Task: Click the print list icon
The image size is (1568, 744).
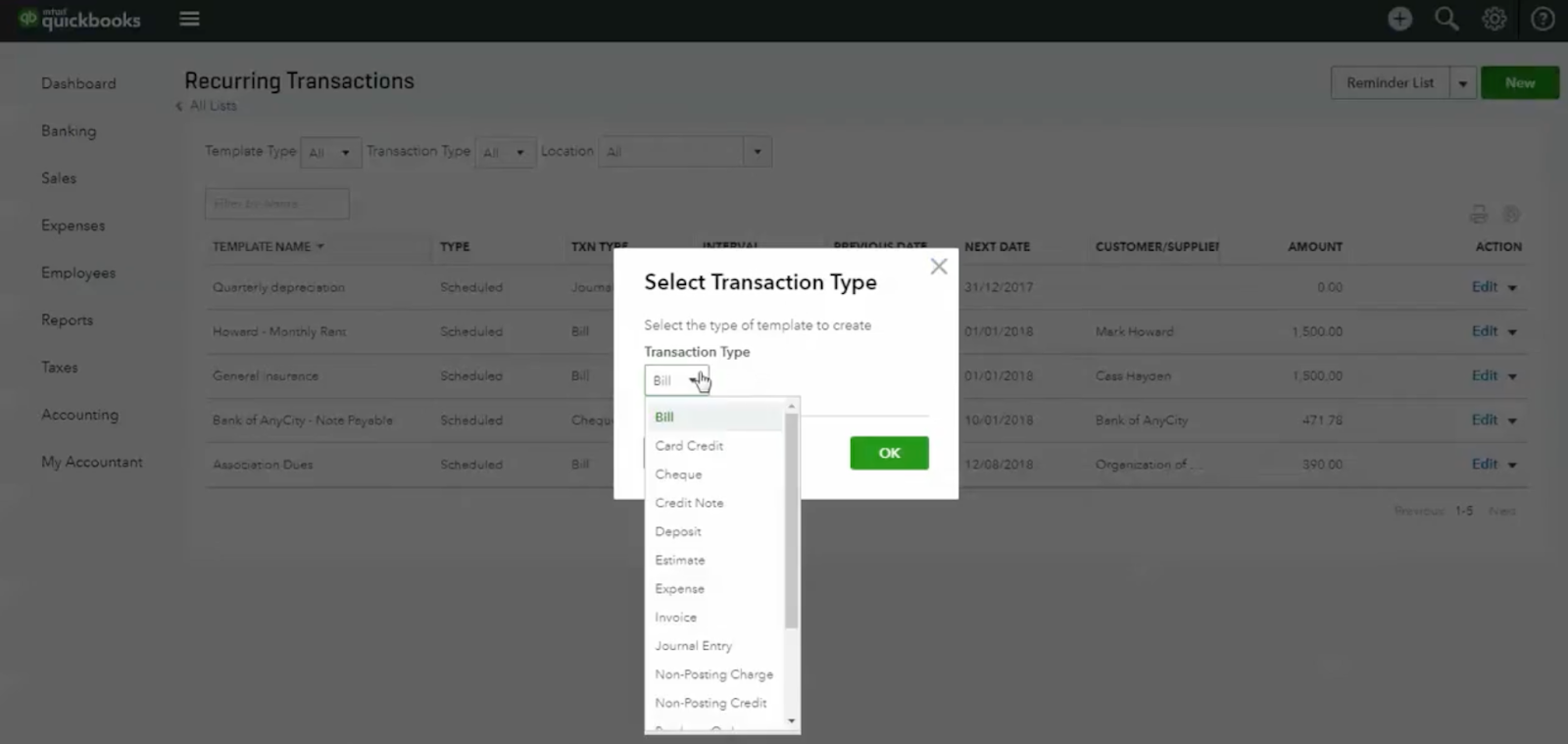Action: click(1479, 215)
